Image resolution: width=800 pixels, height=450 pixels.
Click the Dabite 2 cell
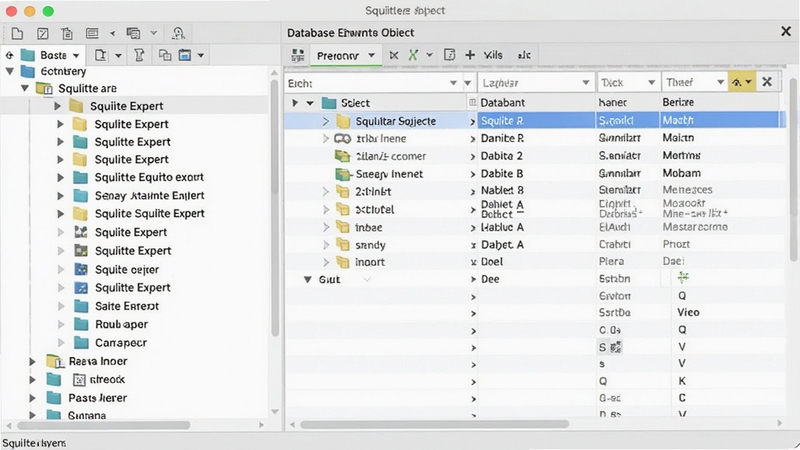click(x=502, y=156)
